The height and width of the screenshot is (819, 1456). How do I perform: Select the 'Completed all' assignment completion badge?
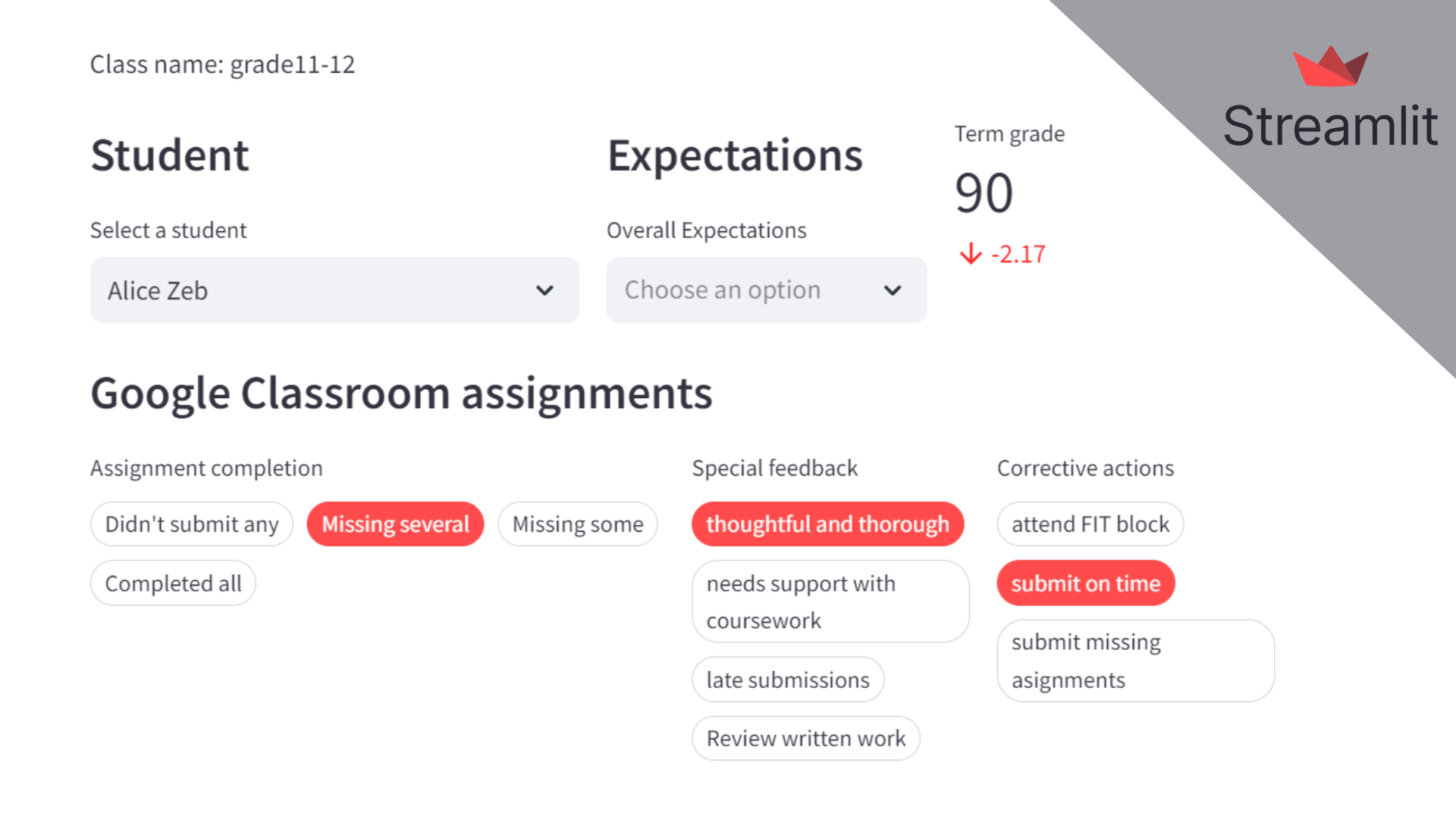click(x=172, y=583)
